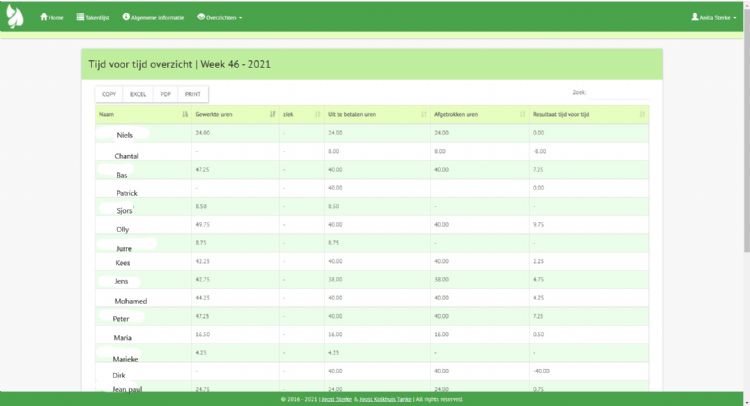The width and height of the screenshot is (750, 406).
Task: Sort by Gewerkte uren sort arrow
Action: [x=273, y=114]
